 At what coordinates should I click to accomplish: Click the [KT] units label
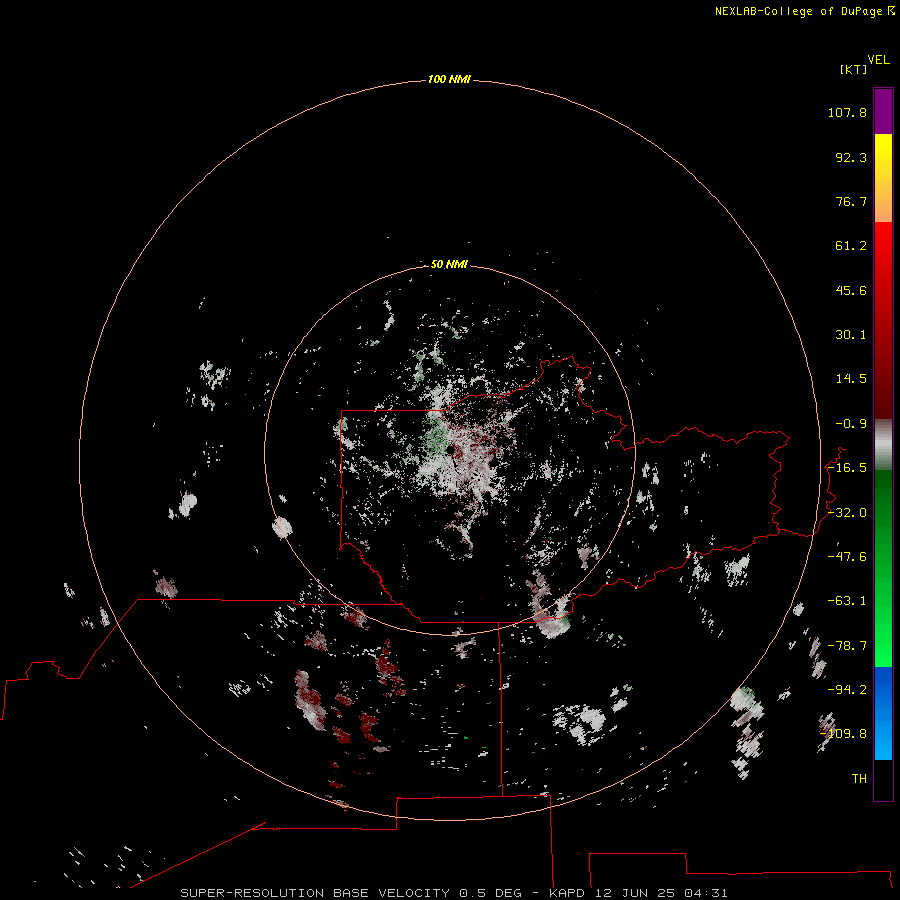click(853, 69)
